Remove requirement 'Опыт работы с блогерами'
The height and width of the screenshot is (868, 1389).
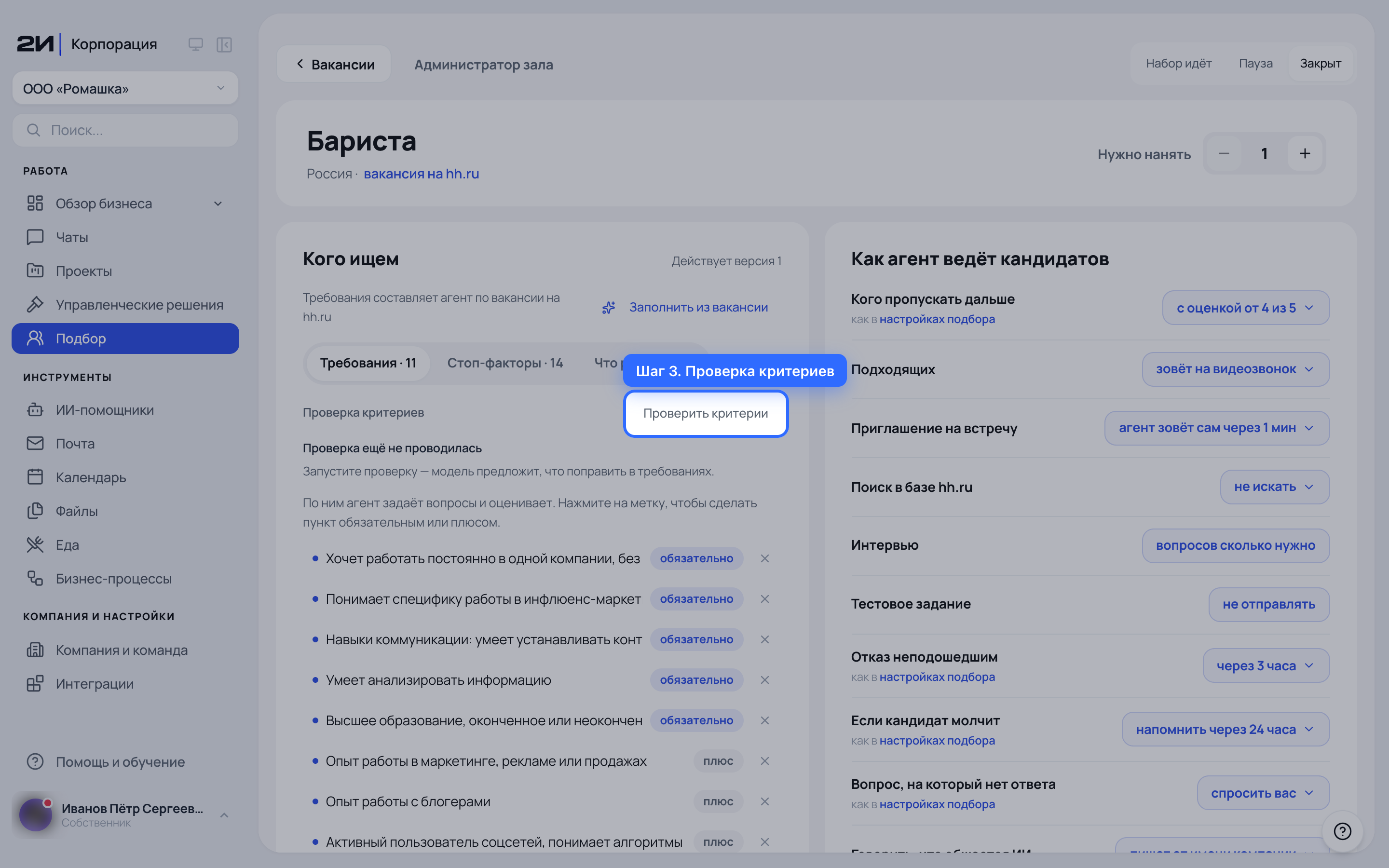coord(764,801)
